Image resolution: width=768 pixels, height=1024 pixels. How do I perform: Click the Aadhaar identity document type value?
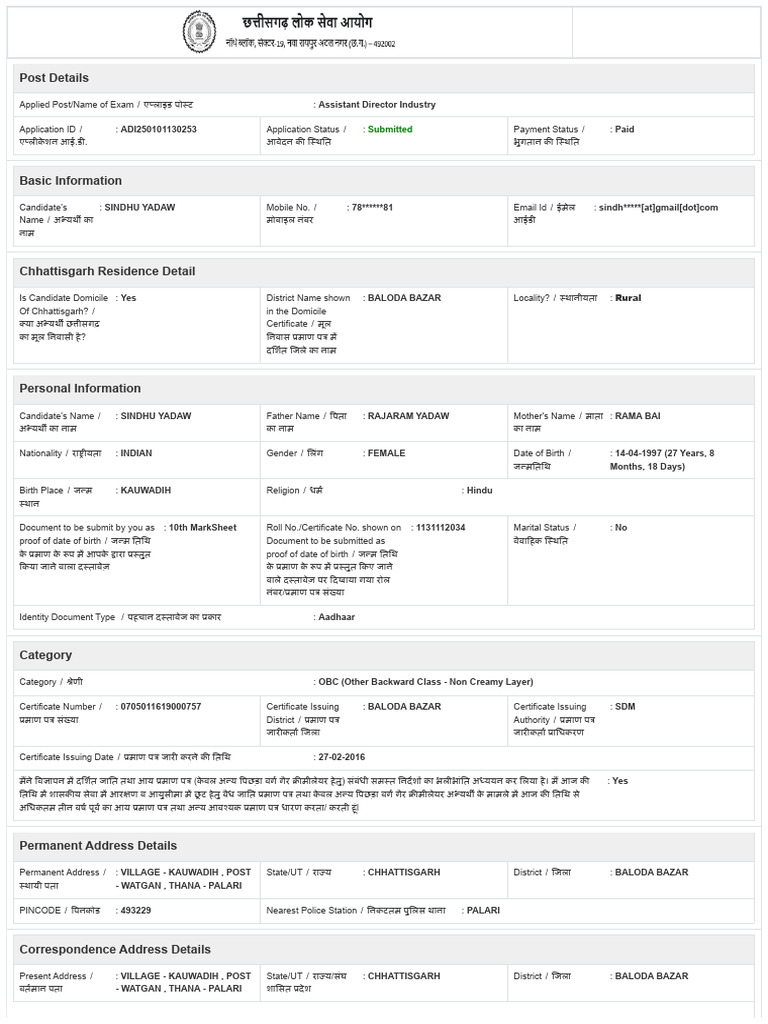(x=336, y=617)
